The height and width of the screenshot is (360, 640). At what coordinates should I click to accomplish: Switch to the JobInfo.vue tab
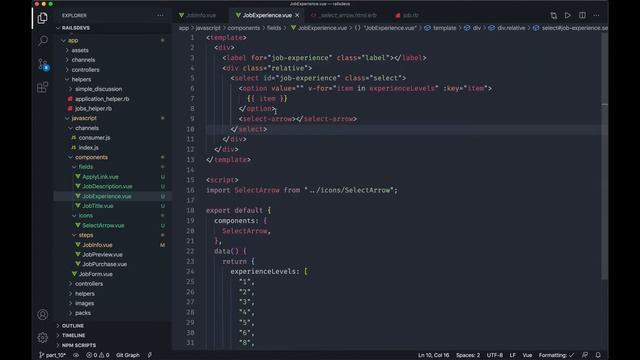(x=200, y=16)
